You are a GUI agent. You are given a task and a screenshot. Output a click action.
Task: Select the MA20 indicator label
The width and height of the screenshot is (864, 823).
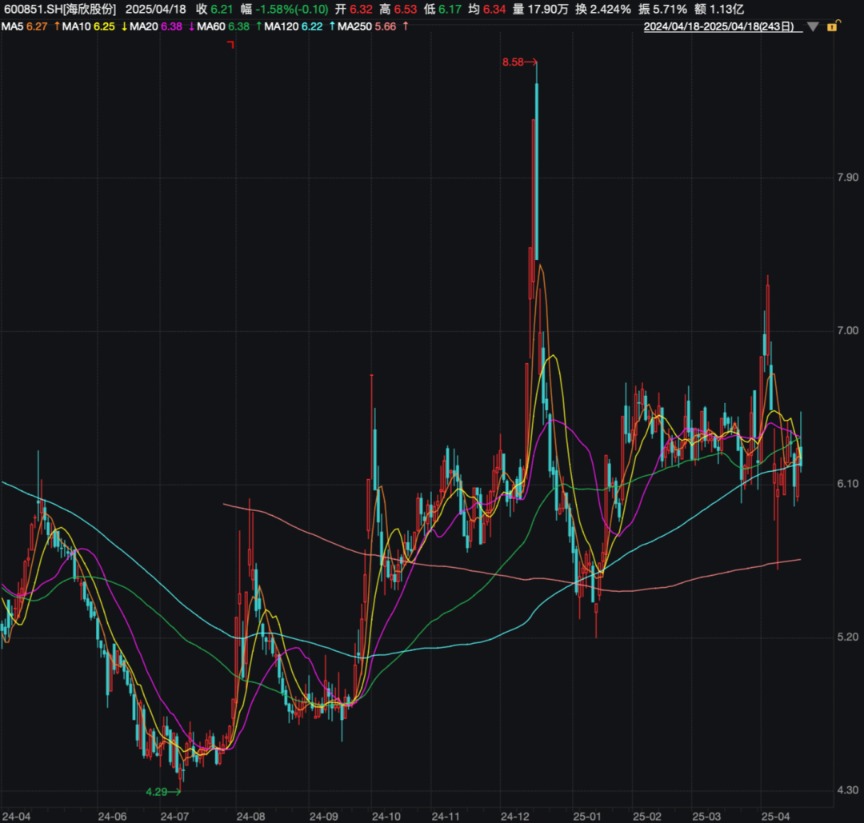pos(144,25)
